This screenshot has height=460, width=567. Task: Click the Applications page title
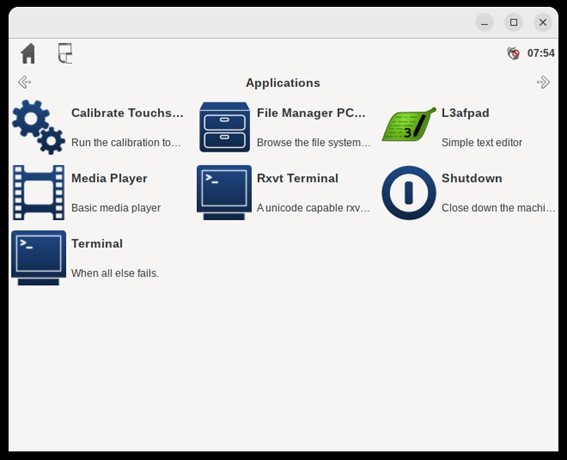tap(283, 83)
